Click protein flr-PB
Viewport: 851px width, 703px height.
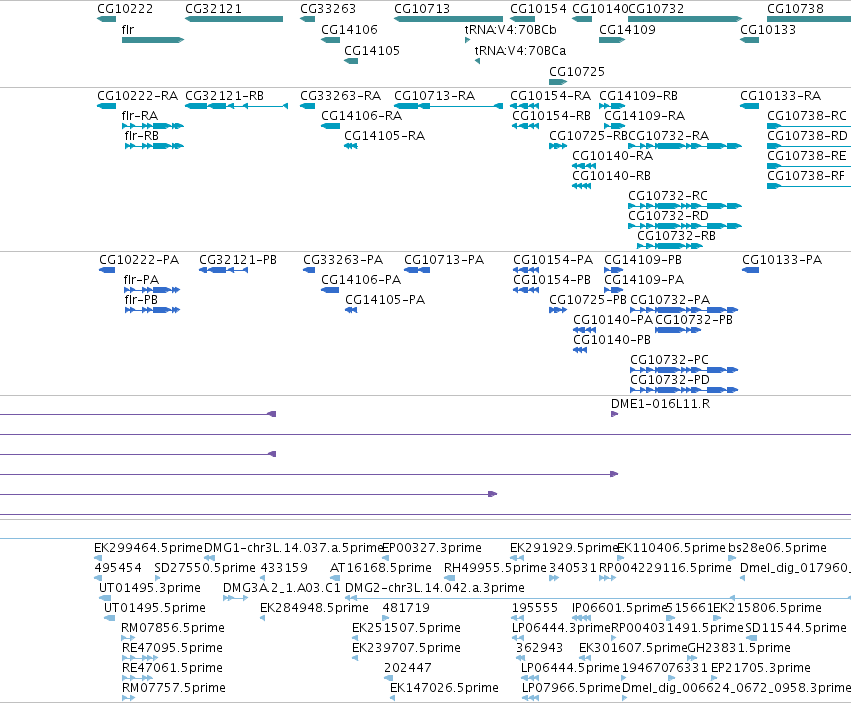point(141,300)
